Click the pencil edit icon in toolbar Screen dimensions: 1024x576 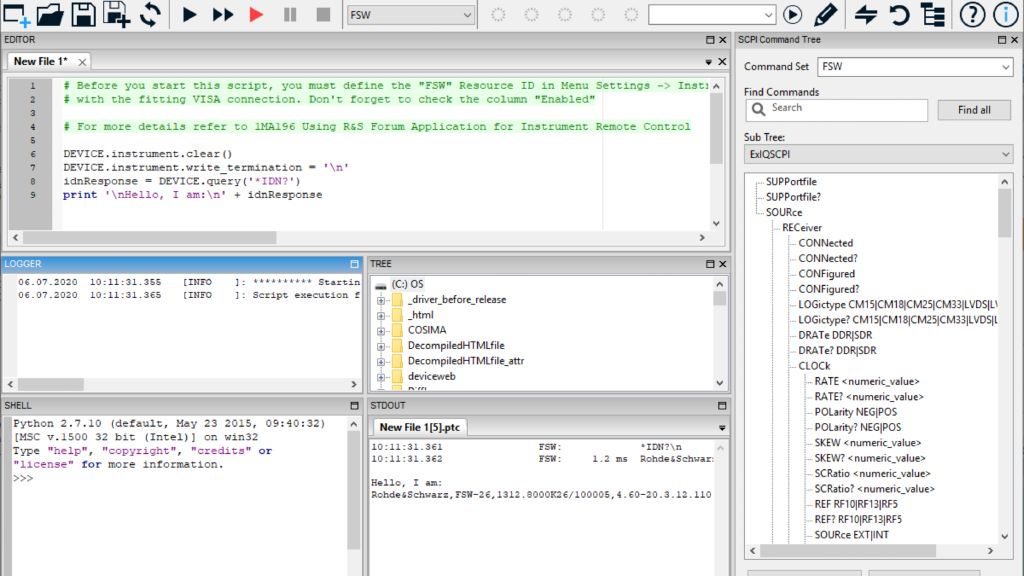click(x=825, y=15)
